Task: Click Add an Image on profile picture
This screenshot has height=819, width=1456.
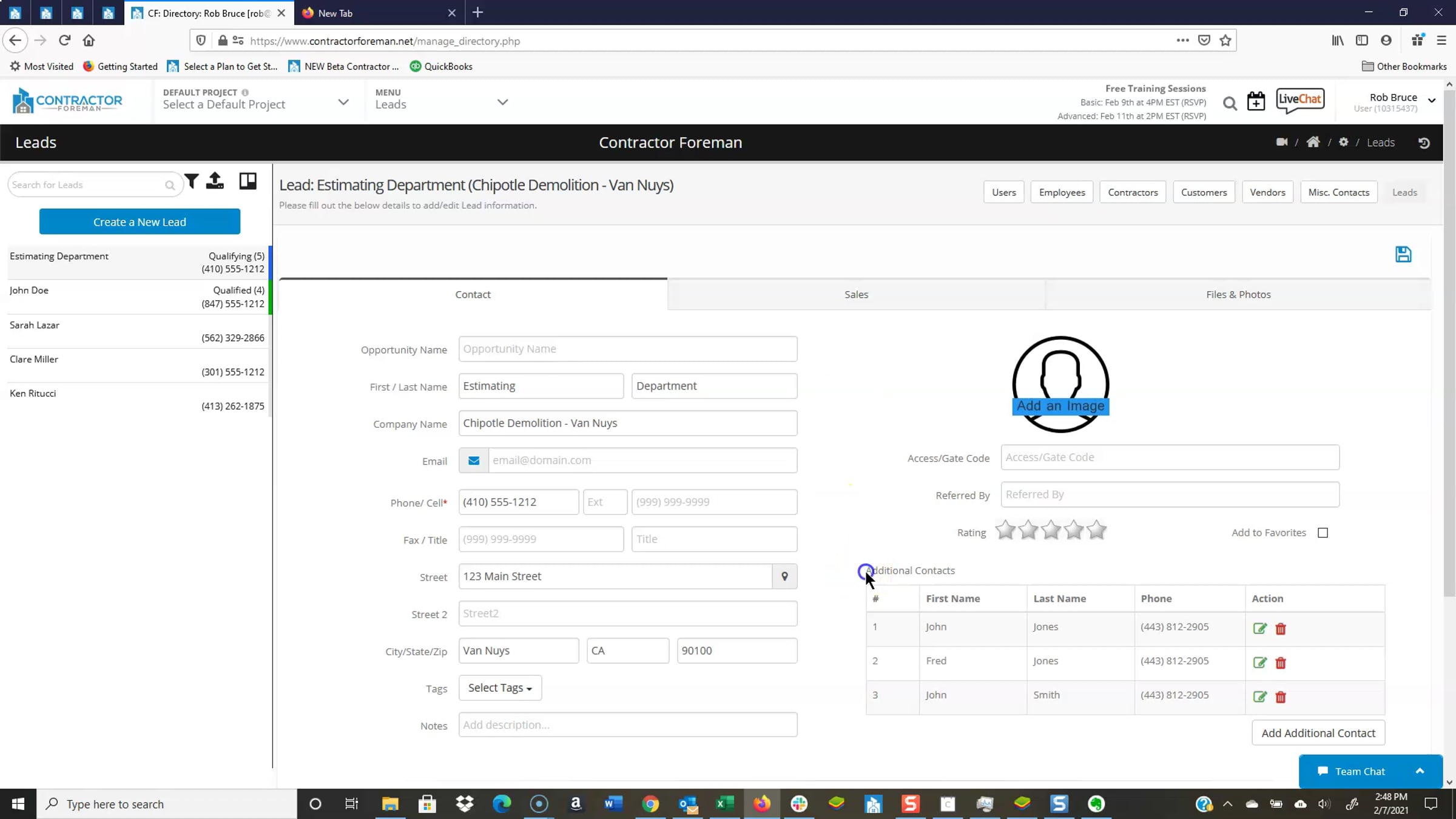Action: coord(1060,406)
